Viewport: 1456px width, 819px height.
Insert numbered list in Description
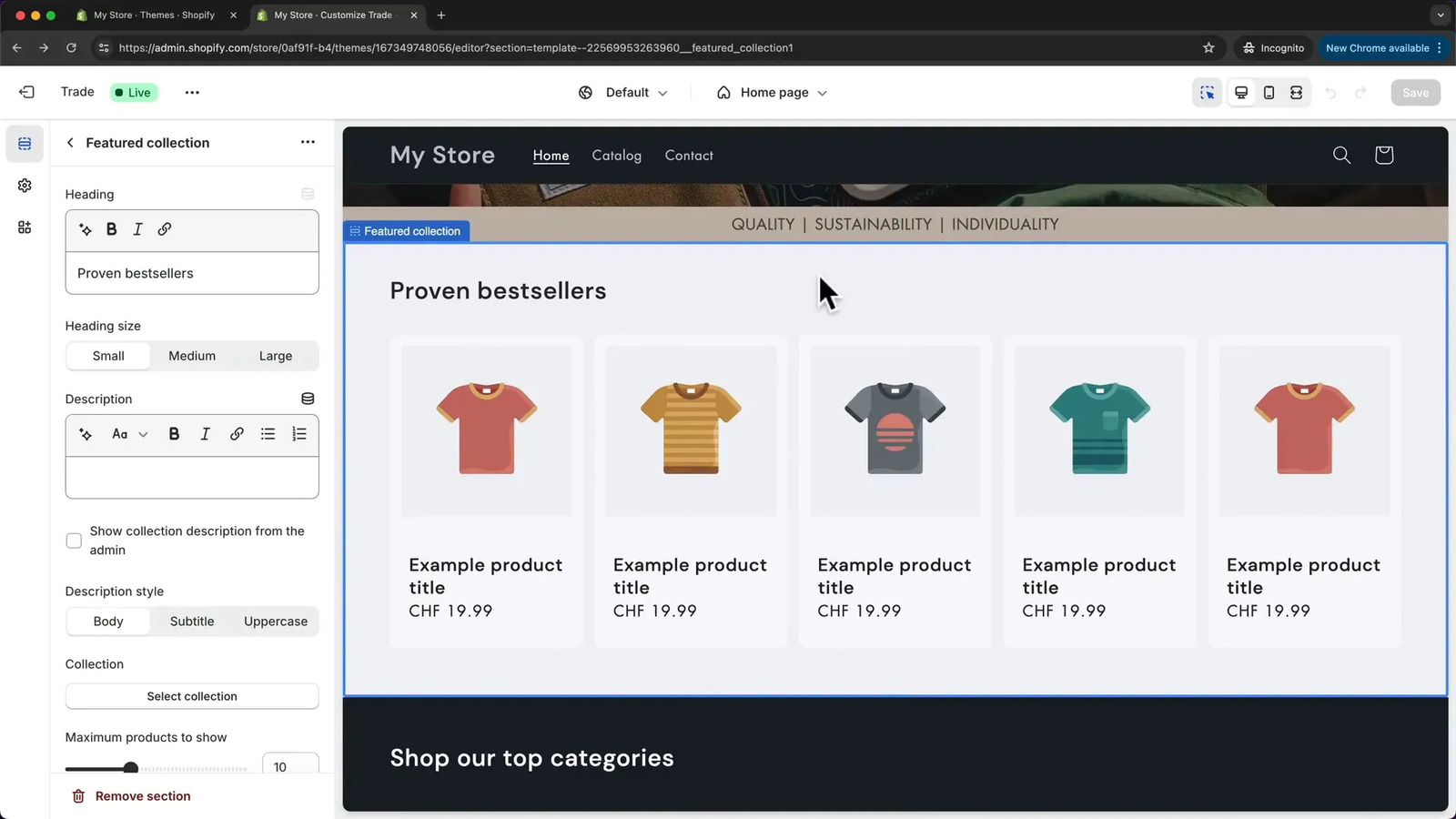(x=299, y=434)
